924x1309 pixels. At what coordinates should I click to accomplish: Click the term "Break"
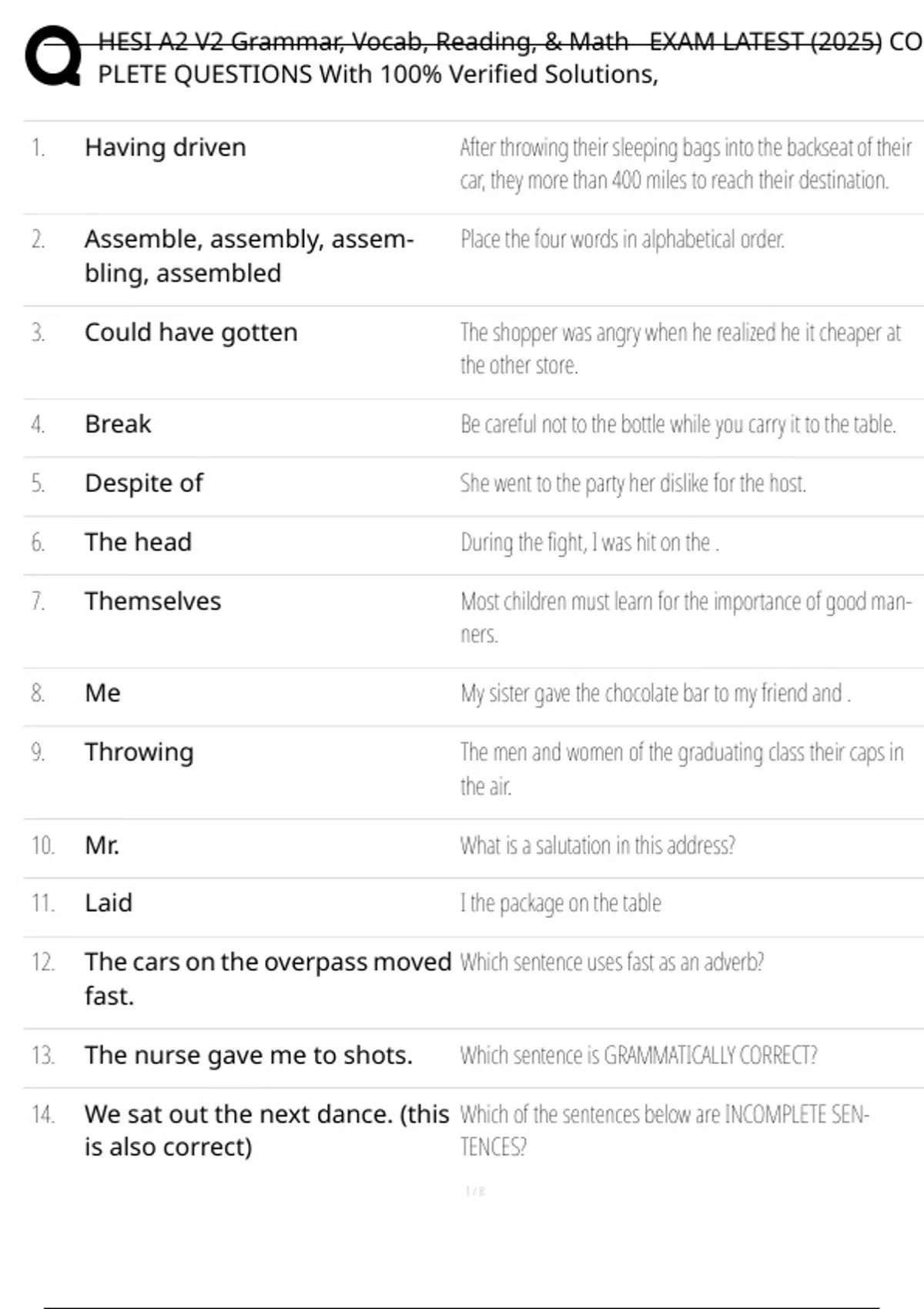pos(118,423)
